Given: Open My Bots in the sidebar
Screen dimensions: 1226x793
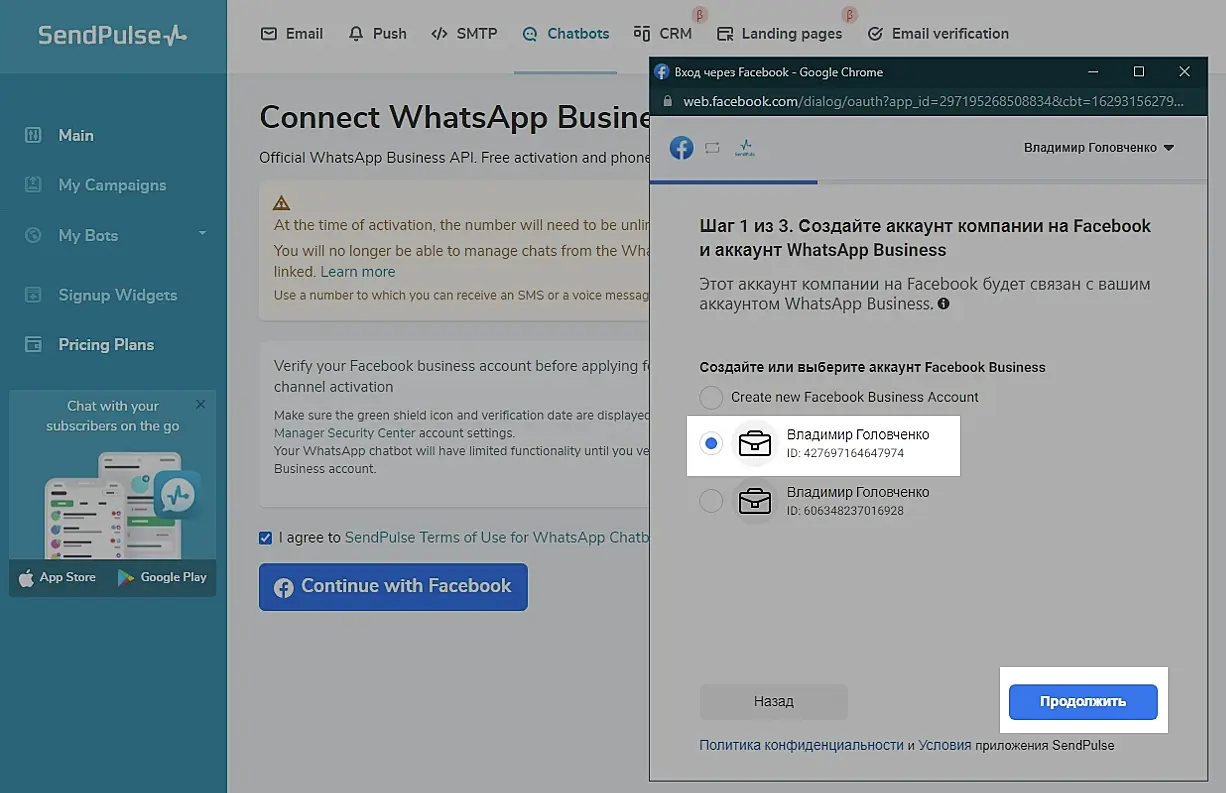Looking at the screenshot, I should 88,236.
